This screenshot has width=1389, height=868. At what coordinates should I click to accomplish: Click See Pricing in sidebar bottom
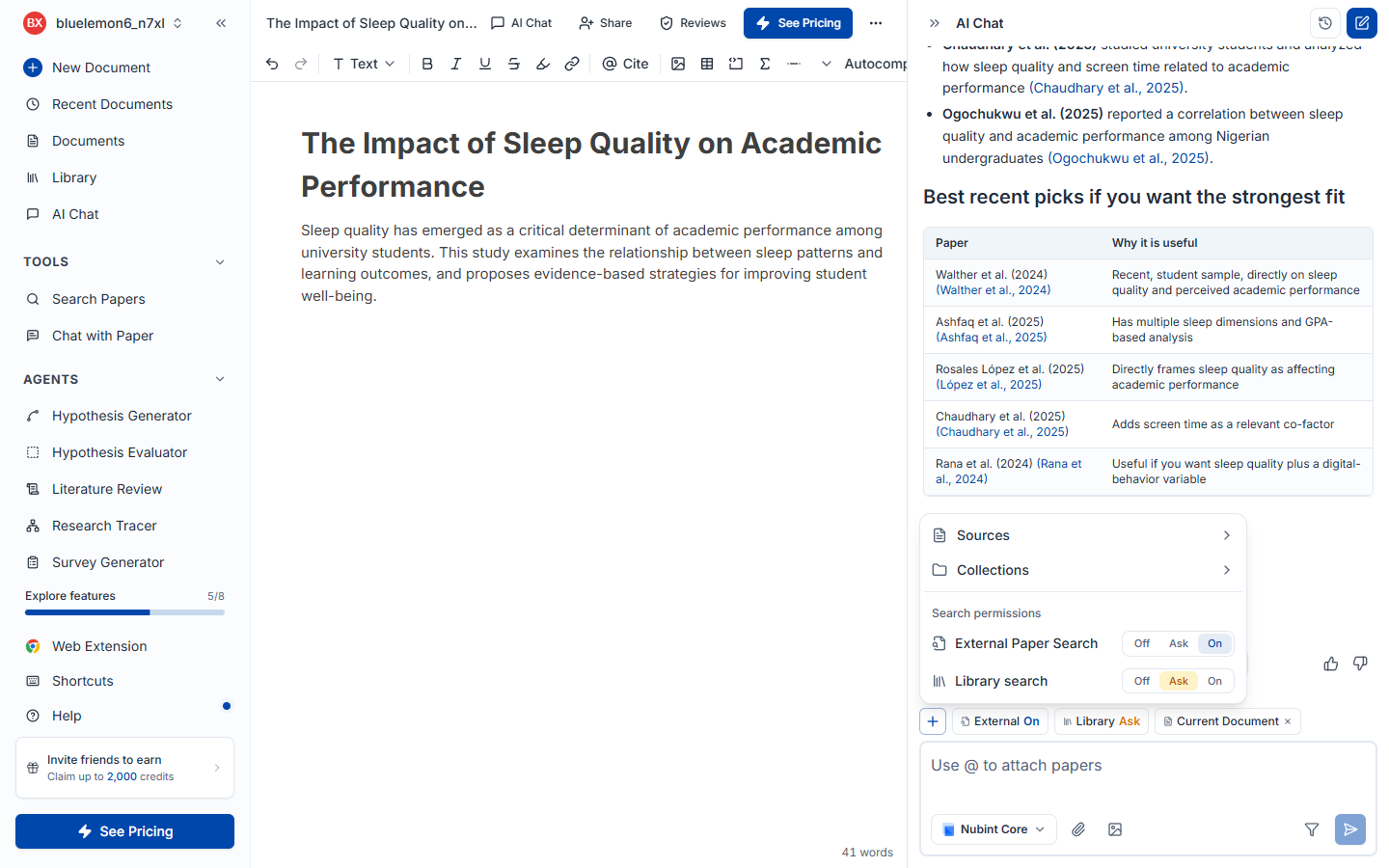click(124, 831)
